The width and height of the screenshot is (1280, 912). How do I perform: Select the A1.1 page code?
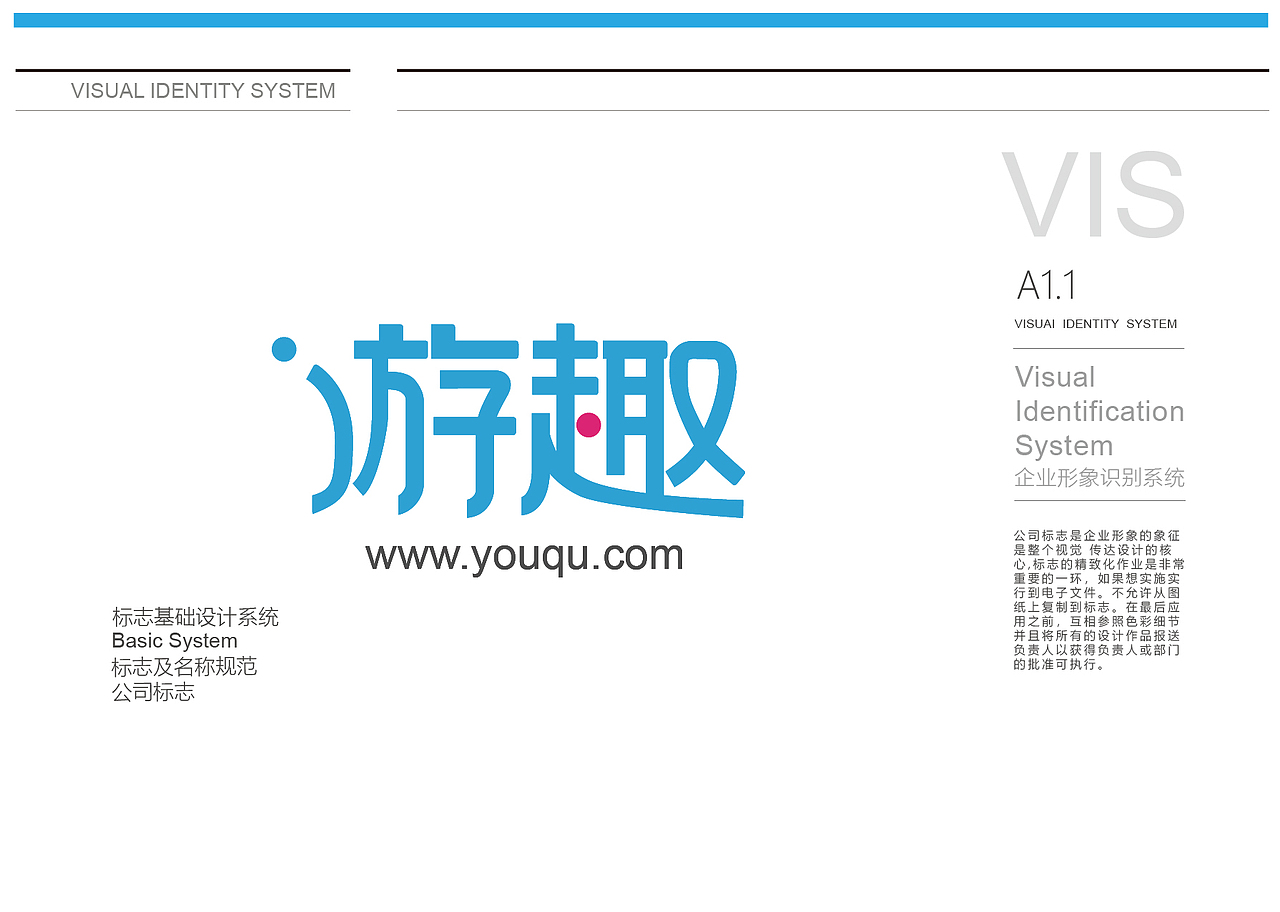pyautogui.click(x=1047, y=286)
